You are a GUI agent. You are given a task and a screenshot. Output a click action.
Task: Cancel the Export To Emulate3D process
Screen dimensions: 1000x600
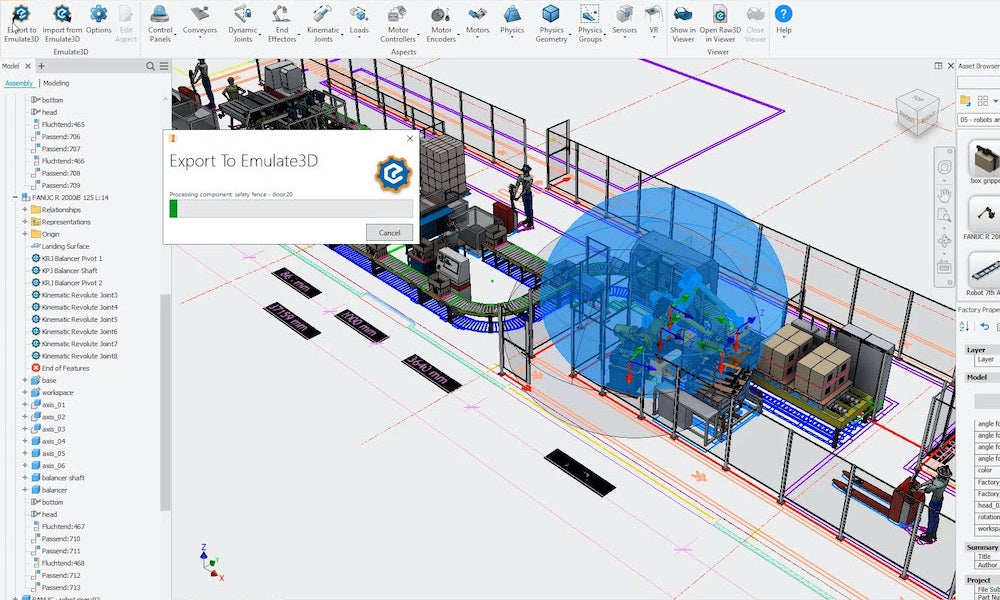tap(389, 231)
